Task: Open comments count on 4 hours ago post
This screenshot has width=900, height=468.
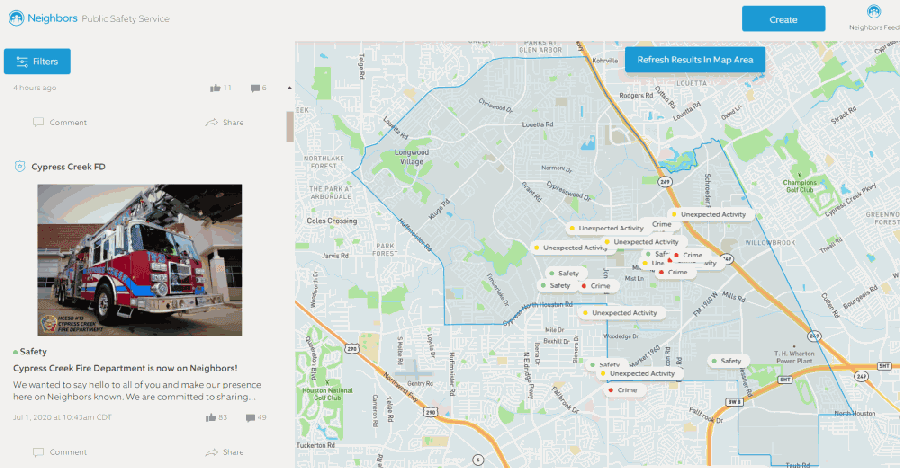Action: (x=258, y=88)
